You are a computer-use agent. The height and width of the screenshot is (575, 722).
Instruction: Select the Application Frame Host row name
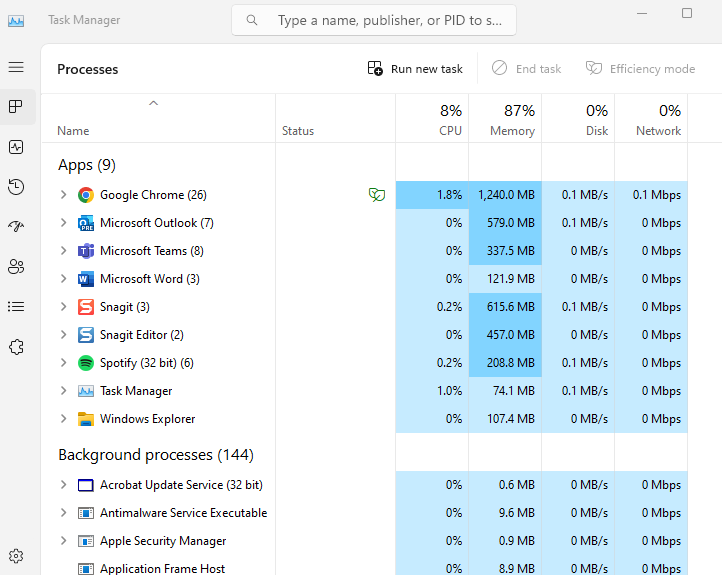162,569
